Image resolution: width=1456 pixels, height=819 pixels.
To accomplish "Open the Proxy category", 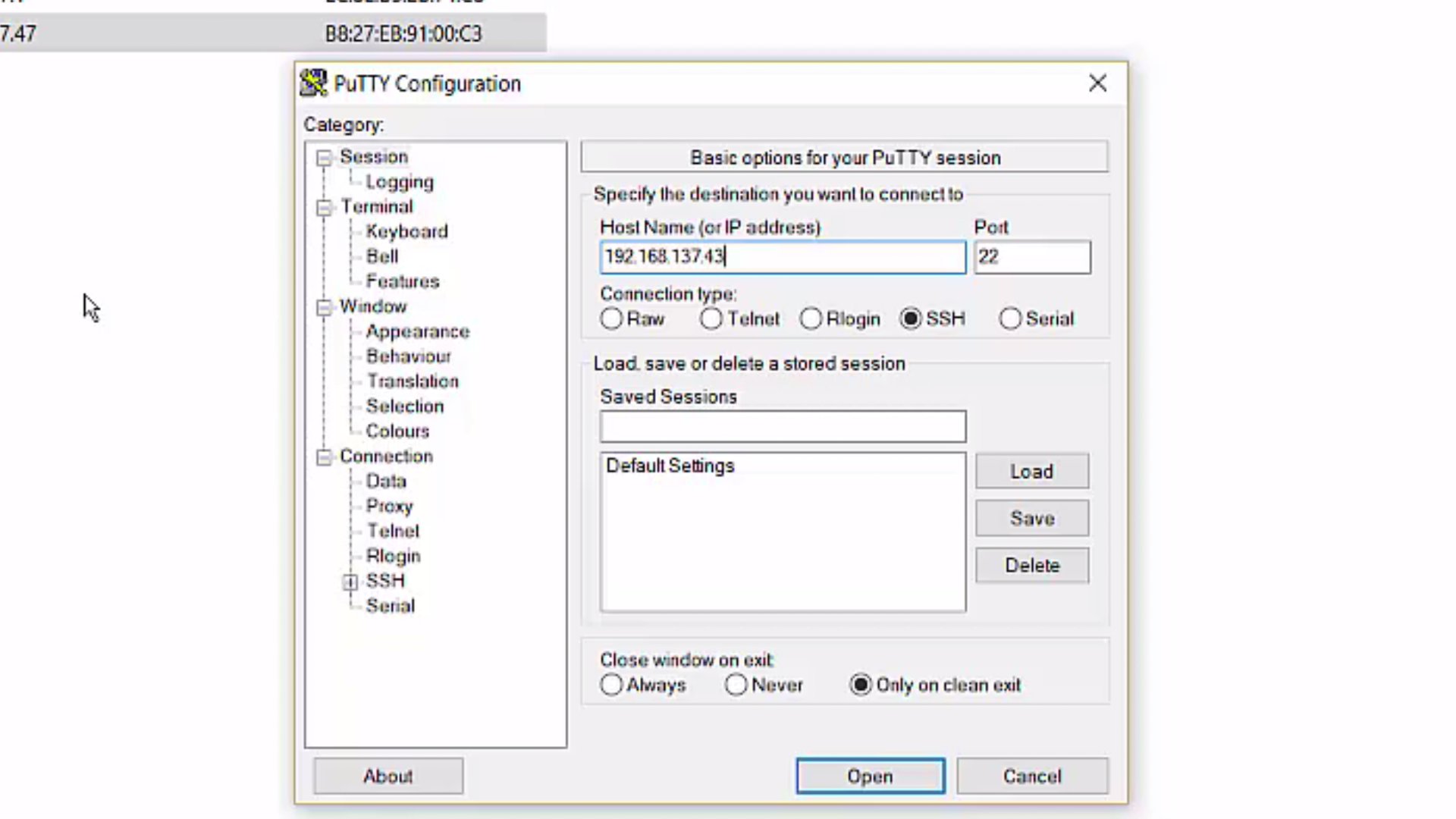I will click(389, 506).
